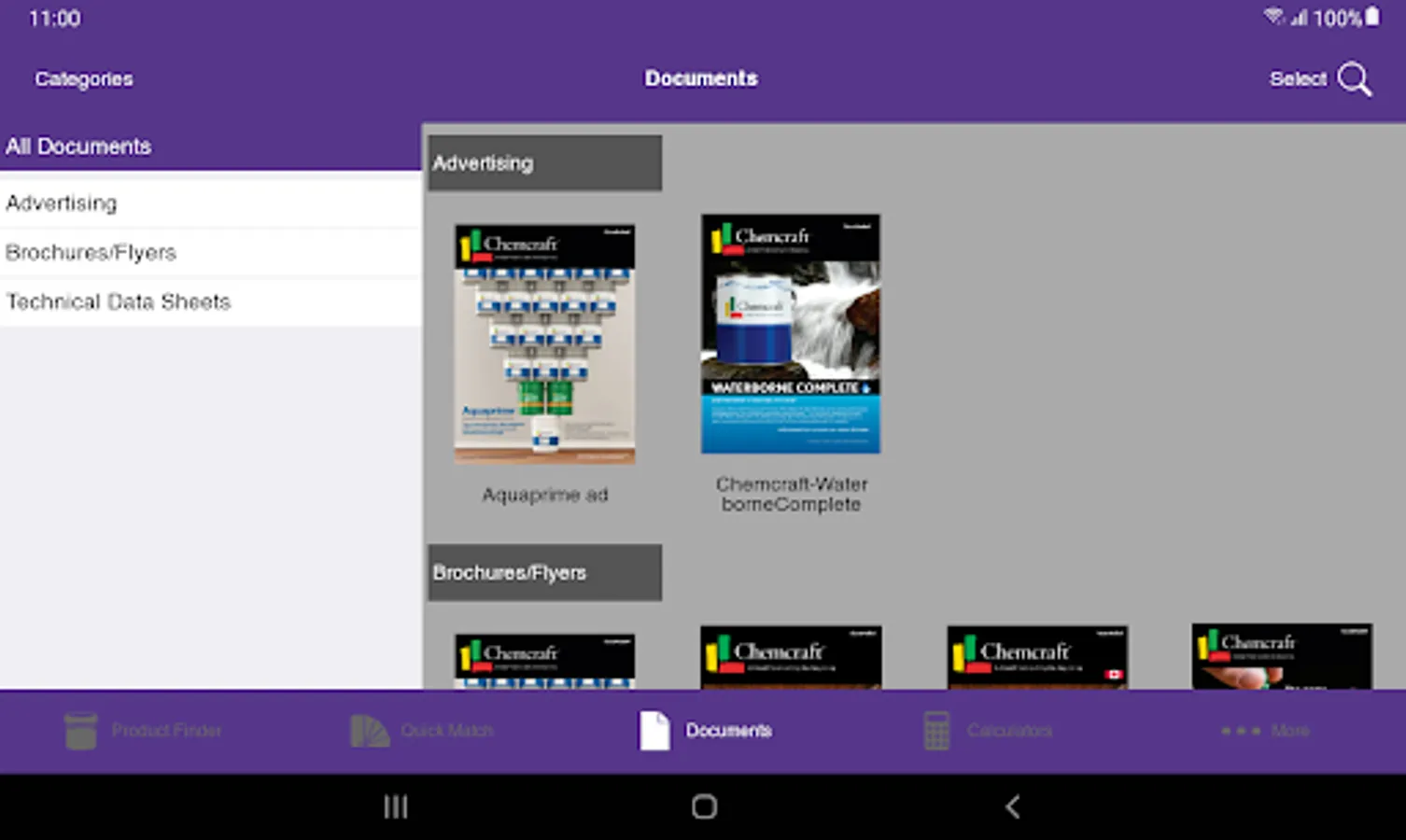Viewport: 1406px width, 840px height.
Task: Open fourth Brochures/Flyers document thumbnail
Action: (x=1282, y=657)
